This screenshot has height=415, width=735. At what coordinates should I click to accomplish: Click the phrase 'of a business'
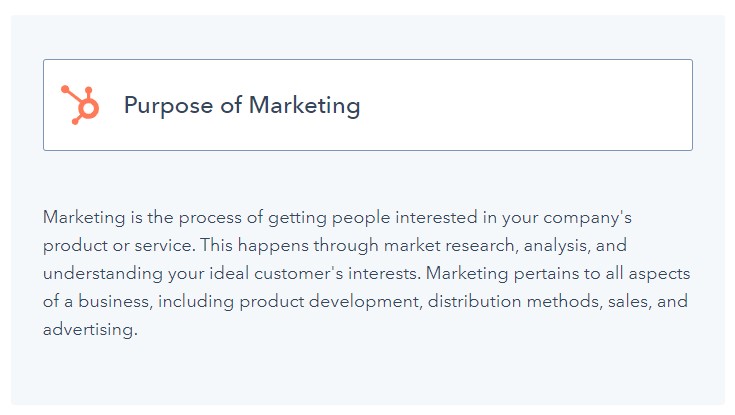[x=94, y=301]
